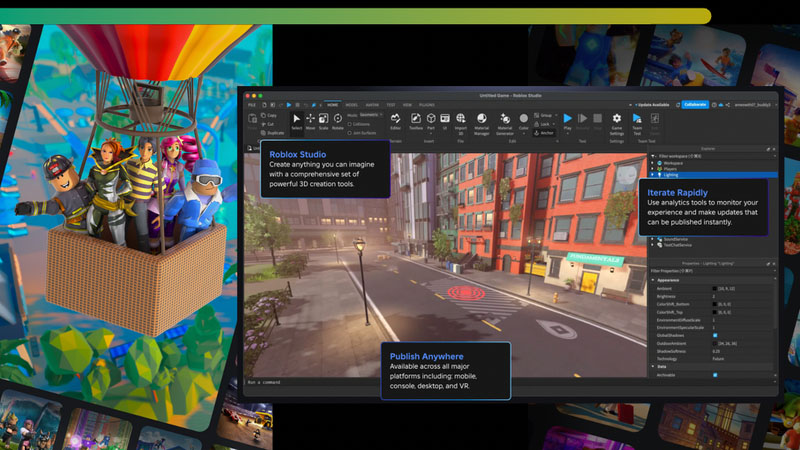Insert a Part from the ribbon
Viewport: 800px width, 450px height.
(x=431, y=121)
